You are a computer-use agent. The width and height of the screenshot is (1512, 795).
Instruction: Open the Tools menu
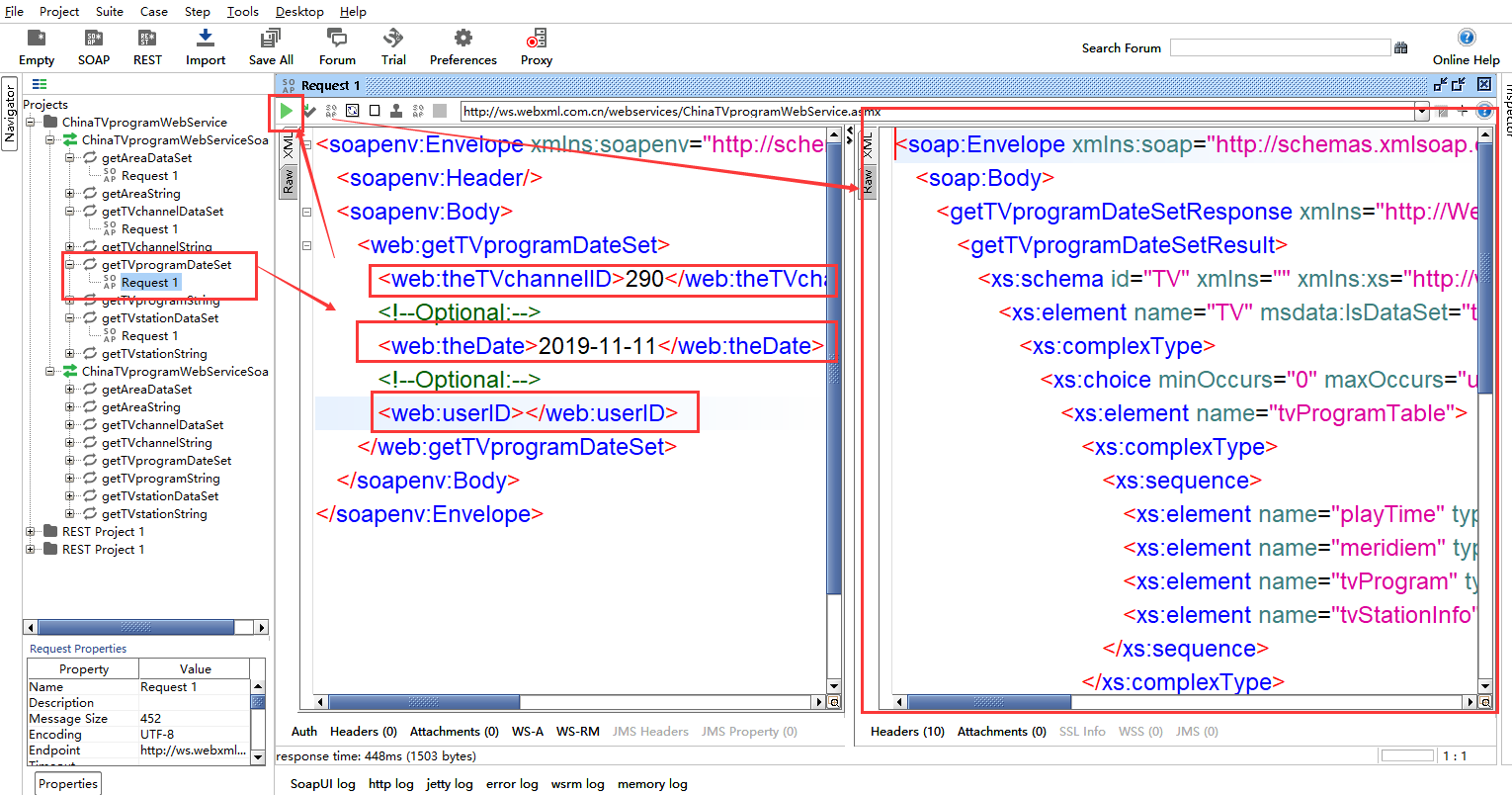pos(242,12)
